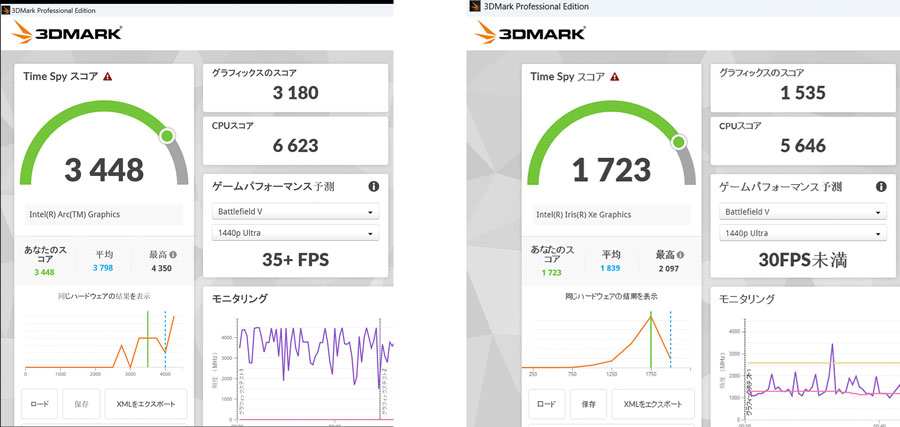The height and width of the screenshot is (427, 900).
Task: Click the gauge knob on 3 448 score dial
Action: [167, 136]
